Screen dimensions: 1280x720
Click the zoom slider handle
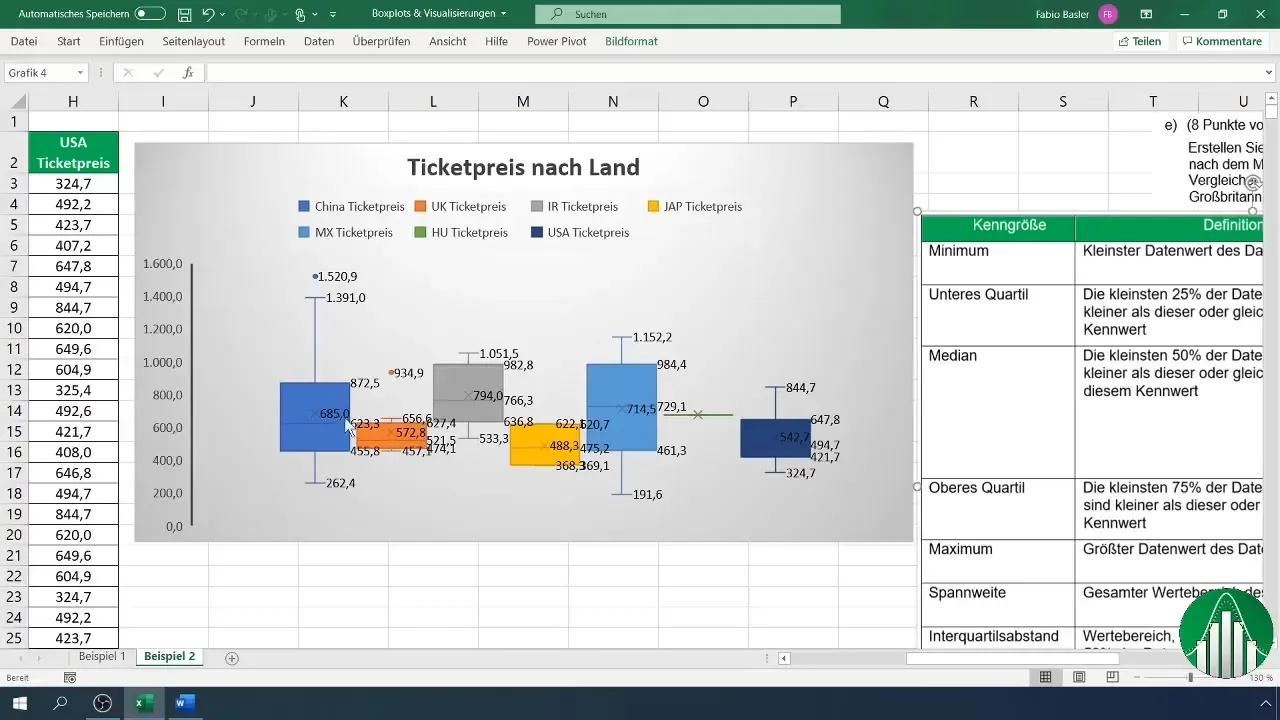(x=1190, y=678)
